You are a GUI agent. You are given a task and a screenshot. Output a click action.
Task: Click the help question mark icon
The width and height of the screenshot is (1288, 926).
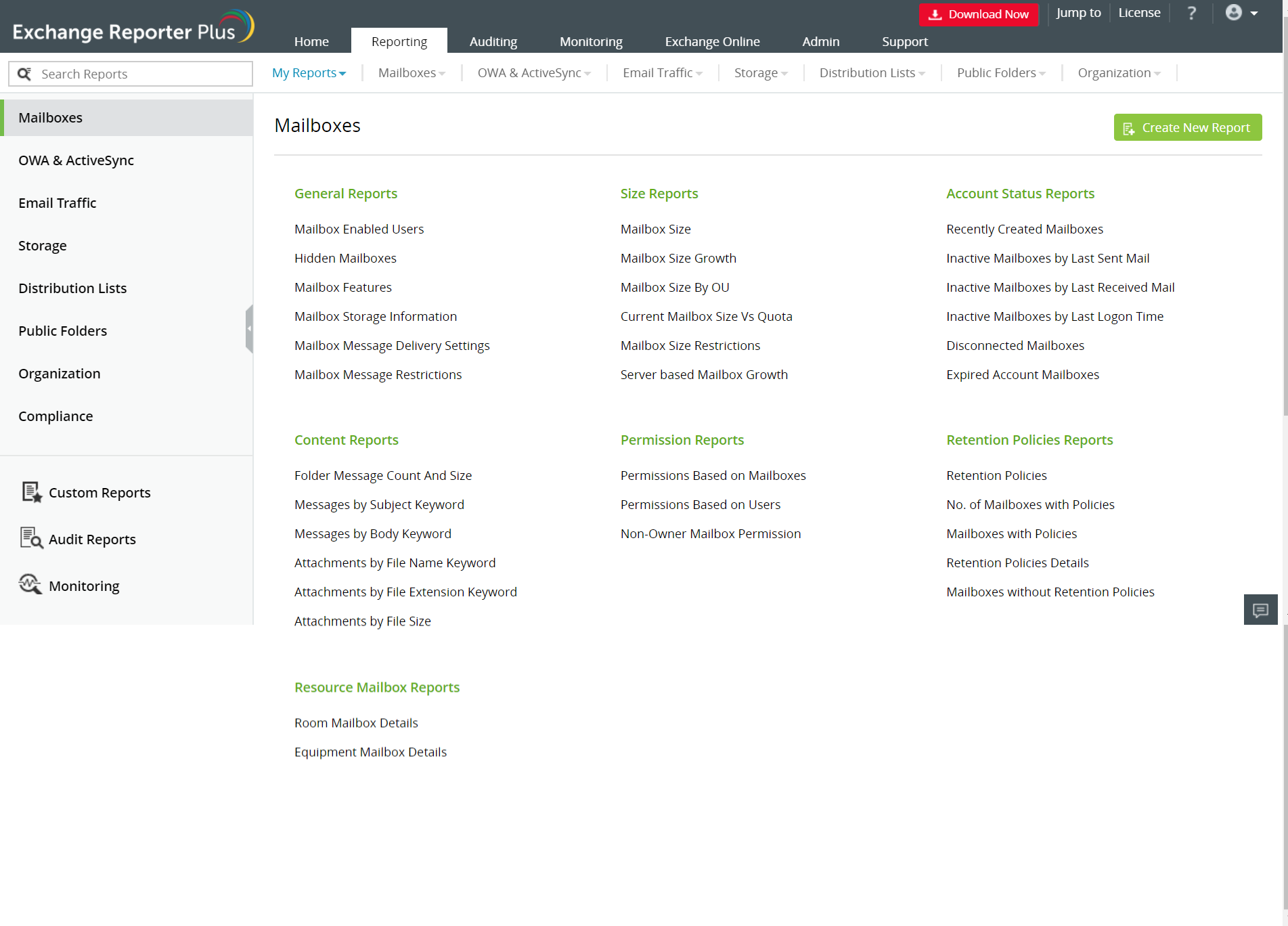(1192, 13)
